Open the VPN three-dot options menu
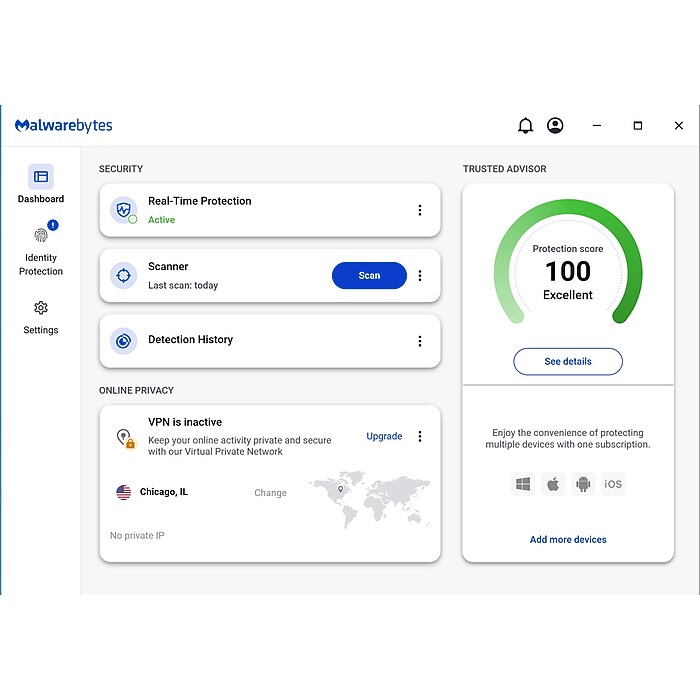 click(x=420, y=436)
